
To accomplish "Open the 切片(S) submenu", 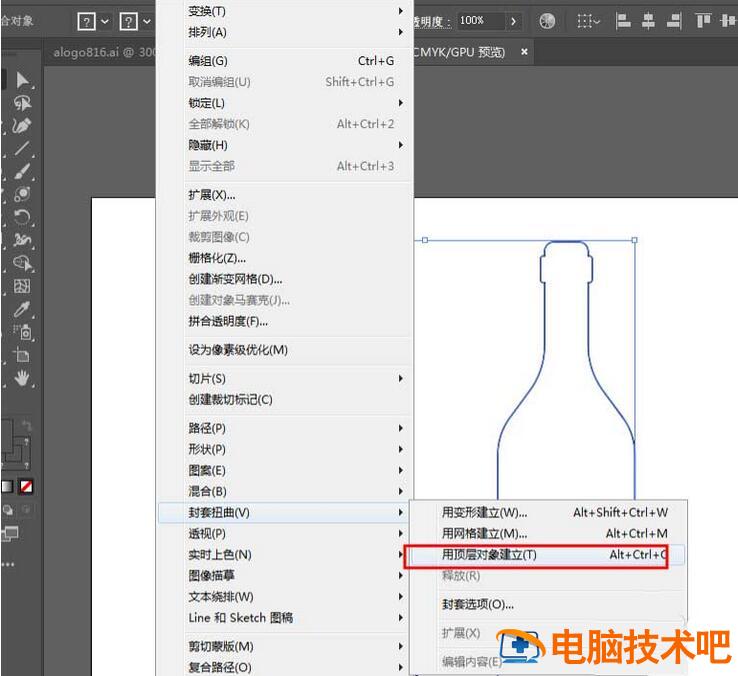I will (286, 378).
